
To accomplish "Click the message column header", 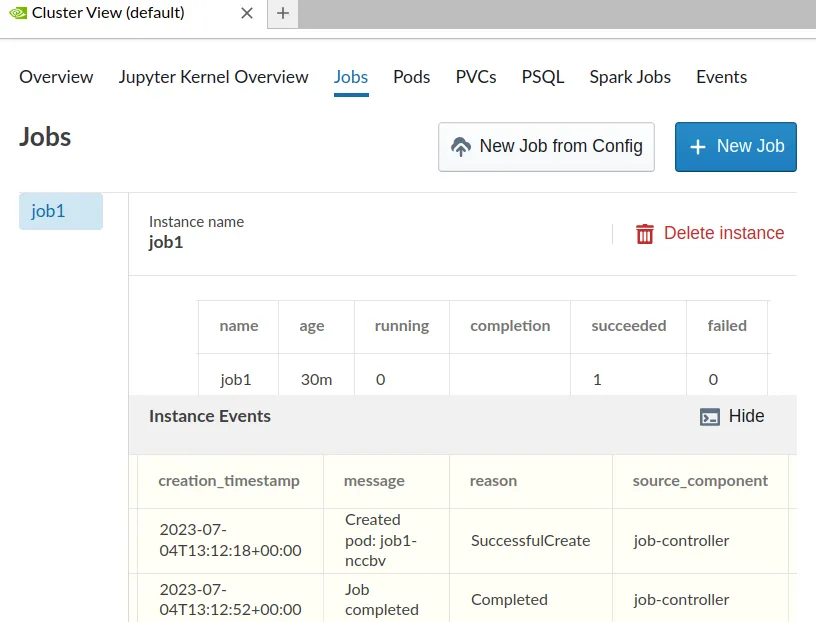I will tap(374, 481).
